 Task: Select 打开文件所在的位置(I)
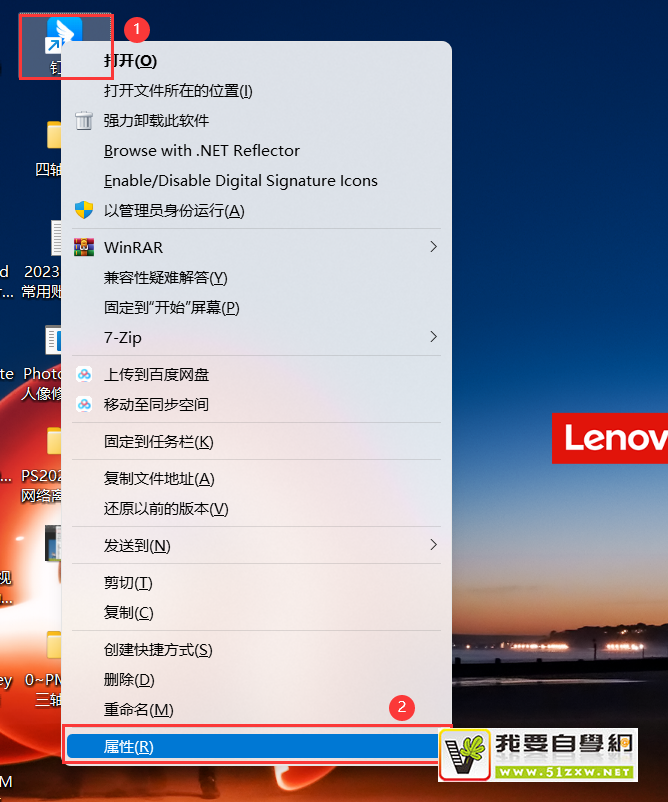tap(178, 91)
